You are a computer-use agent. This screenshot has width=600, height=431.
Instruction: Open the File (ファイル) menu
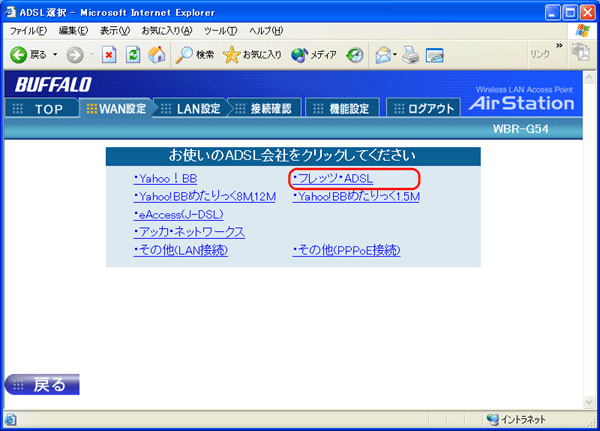pos(28,31)
